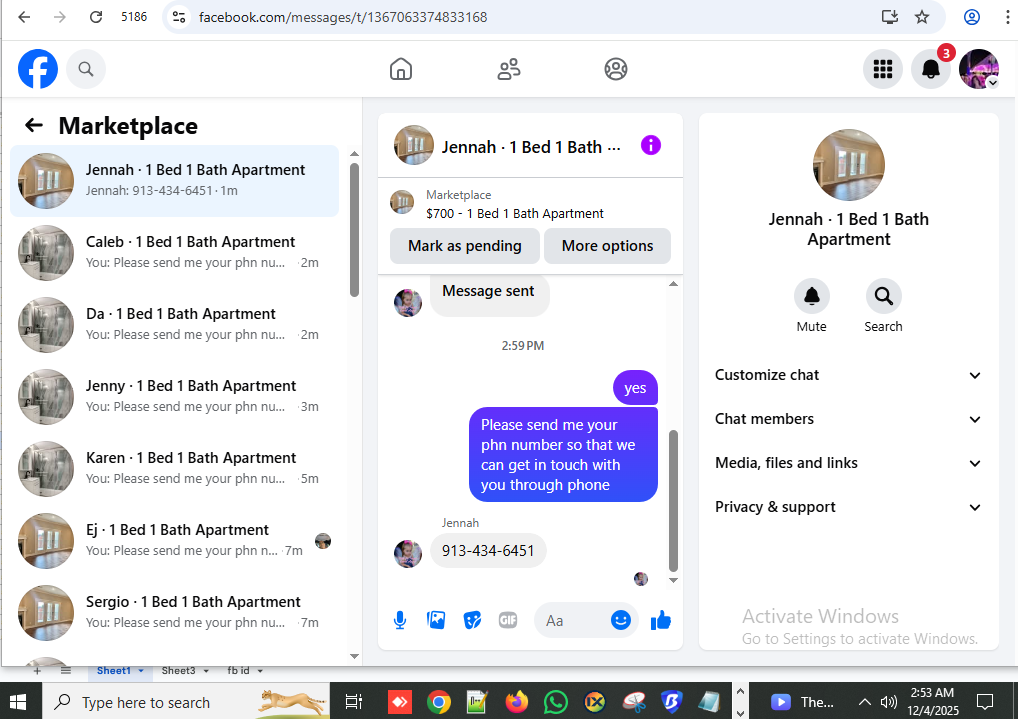Choose a sticker icon

tap(472, 621)
